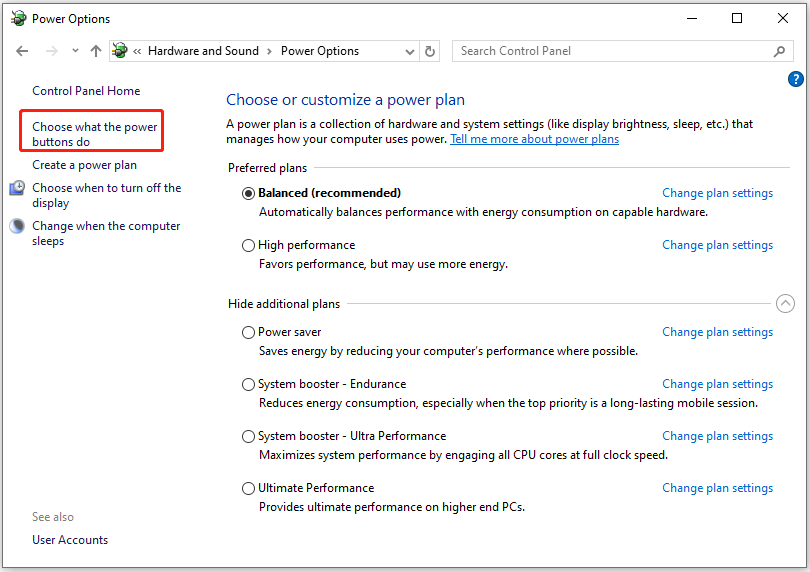This screenshot has height=572, width=810.
Task: Minimize the Power Options window
Action: click(x=692, y=18)
